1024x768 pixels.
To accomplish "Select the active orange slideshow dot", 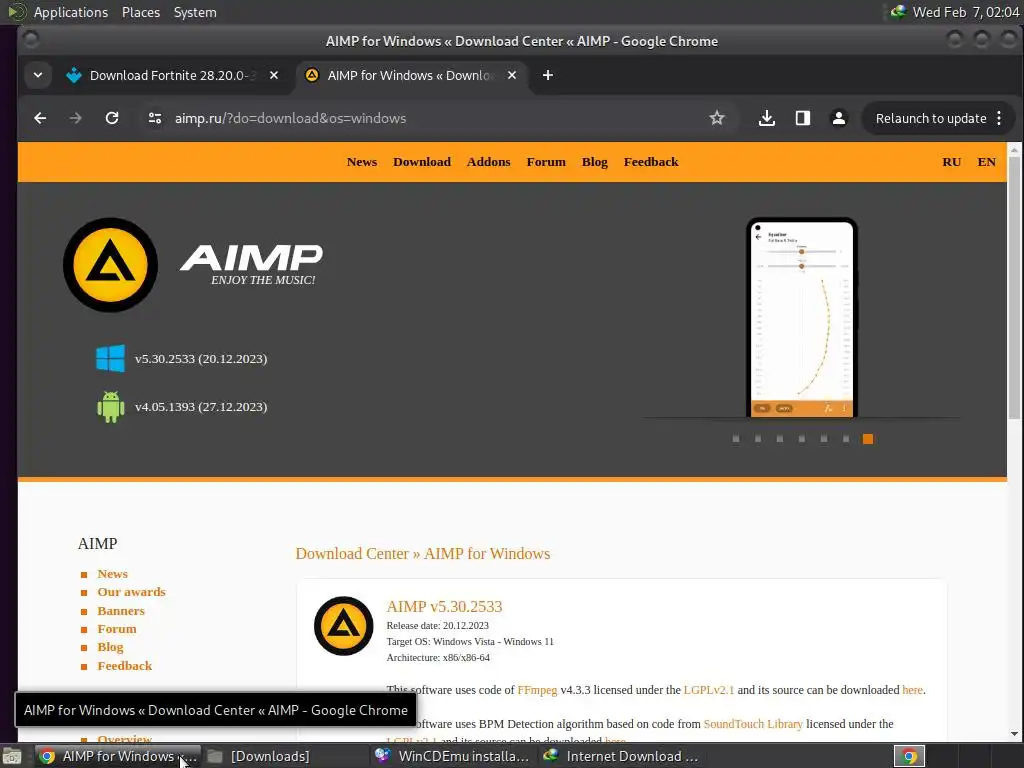I will 868,439.
